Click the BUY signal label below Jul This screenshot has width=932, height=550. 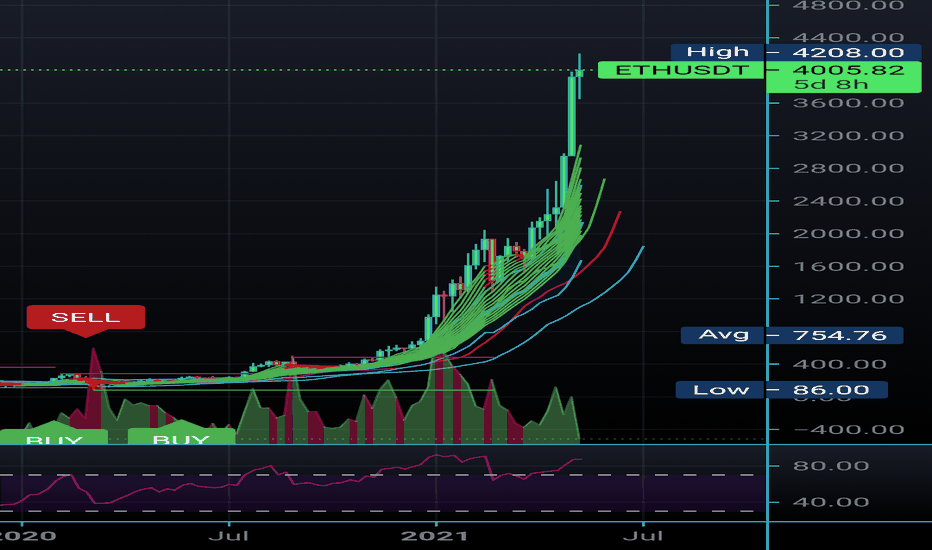[x=181, y=437]
